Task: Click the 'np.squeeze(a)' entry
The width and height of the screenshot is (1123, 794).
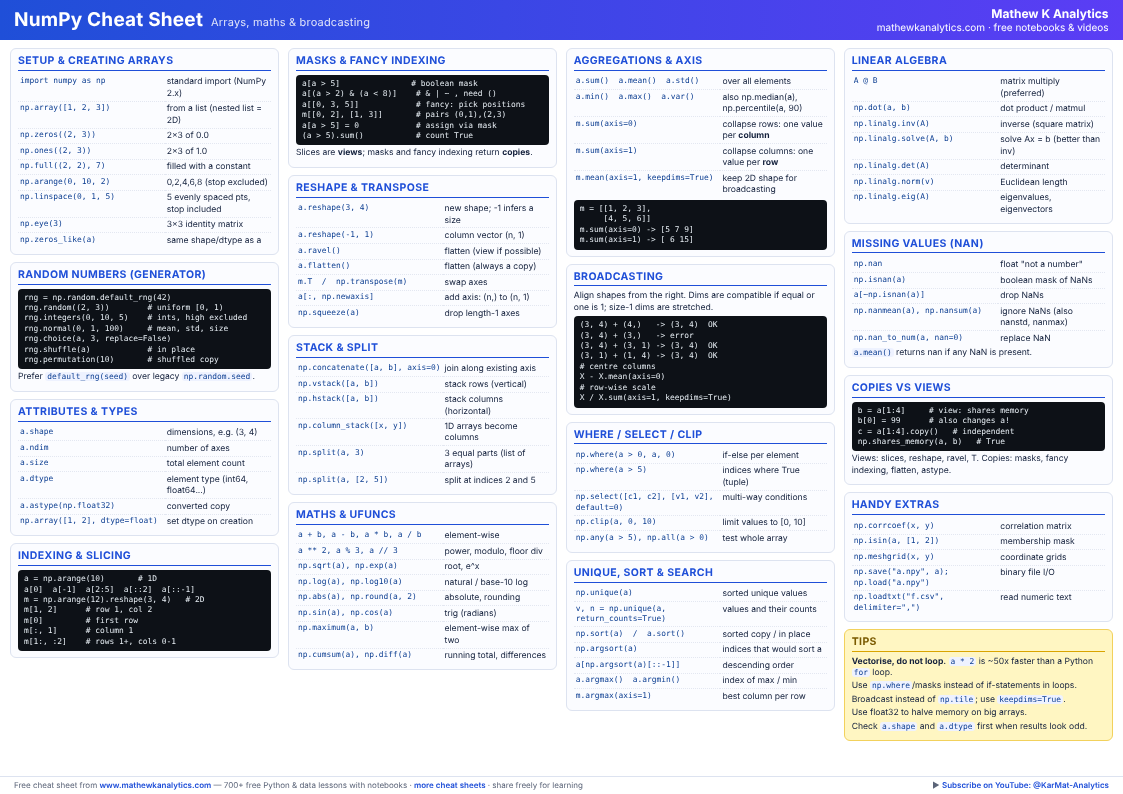Action: 328,312
